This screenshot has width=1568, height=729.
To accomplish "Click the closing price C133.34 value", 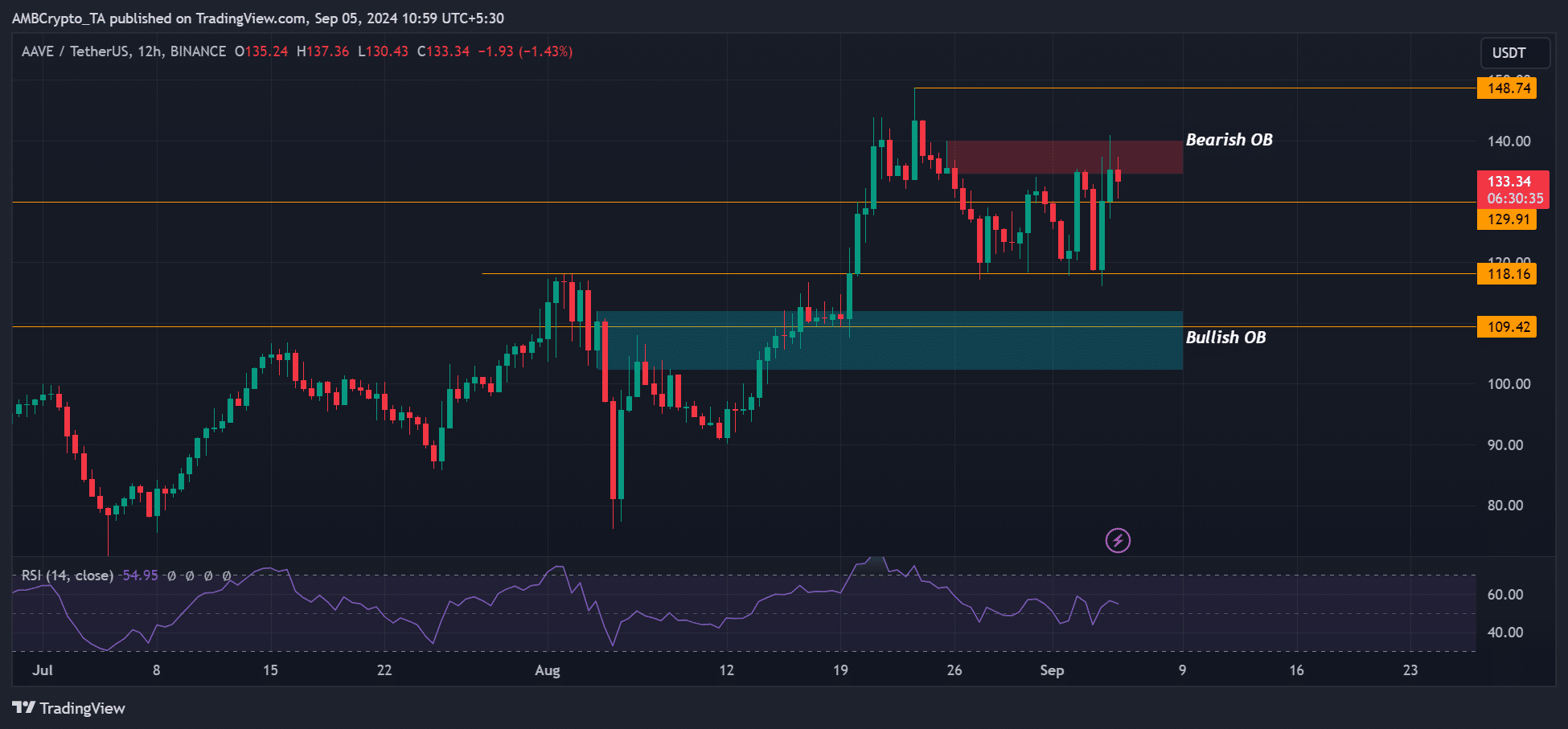I will (x=443, y=51).
